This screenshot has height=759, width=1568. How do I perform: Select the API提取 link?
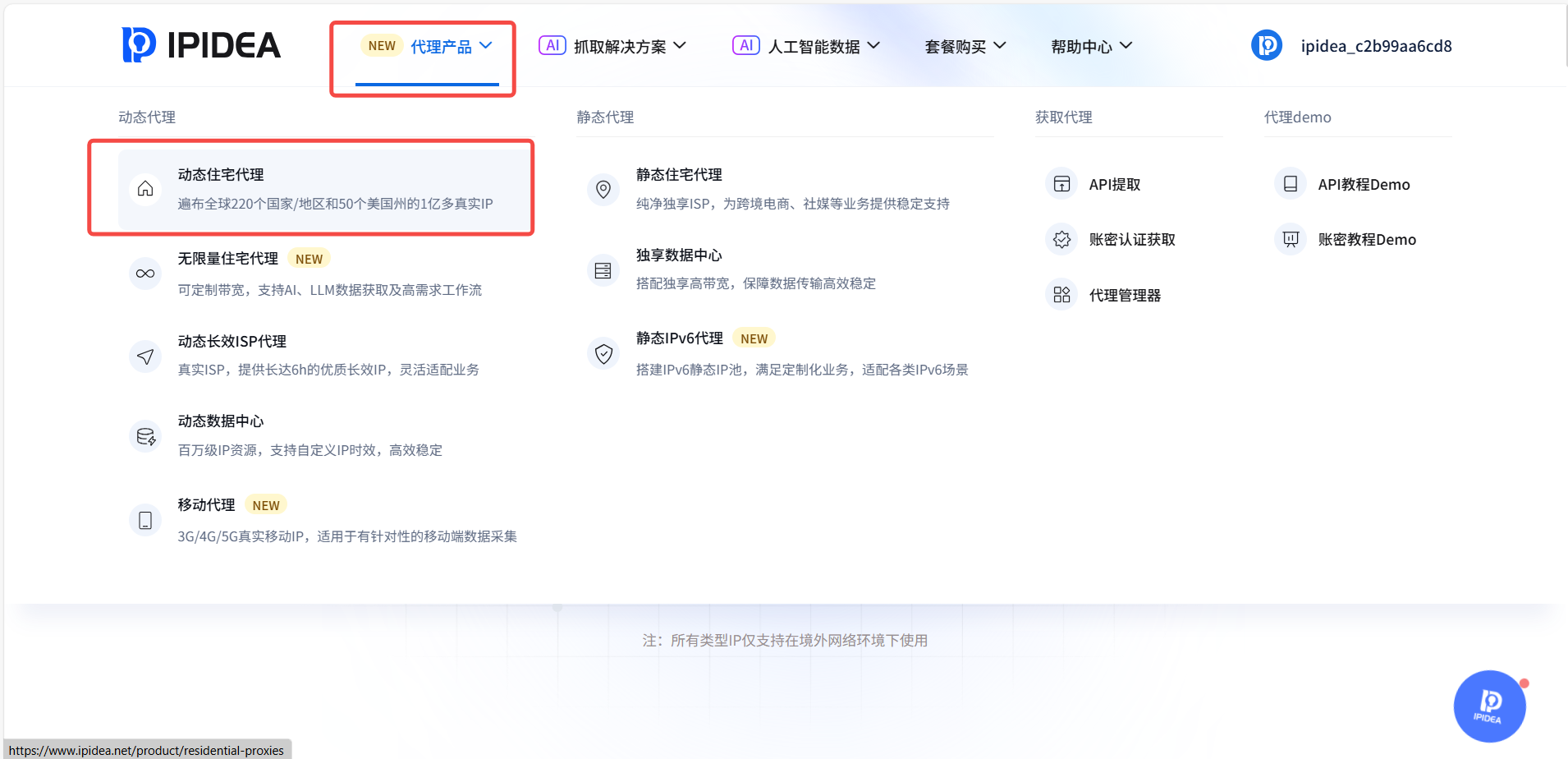[1115, 185]
